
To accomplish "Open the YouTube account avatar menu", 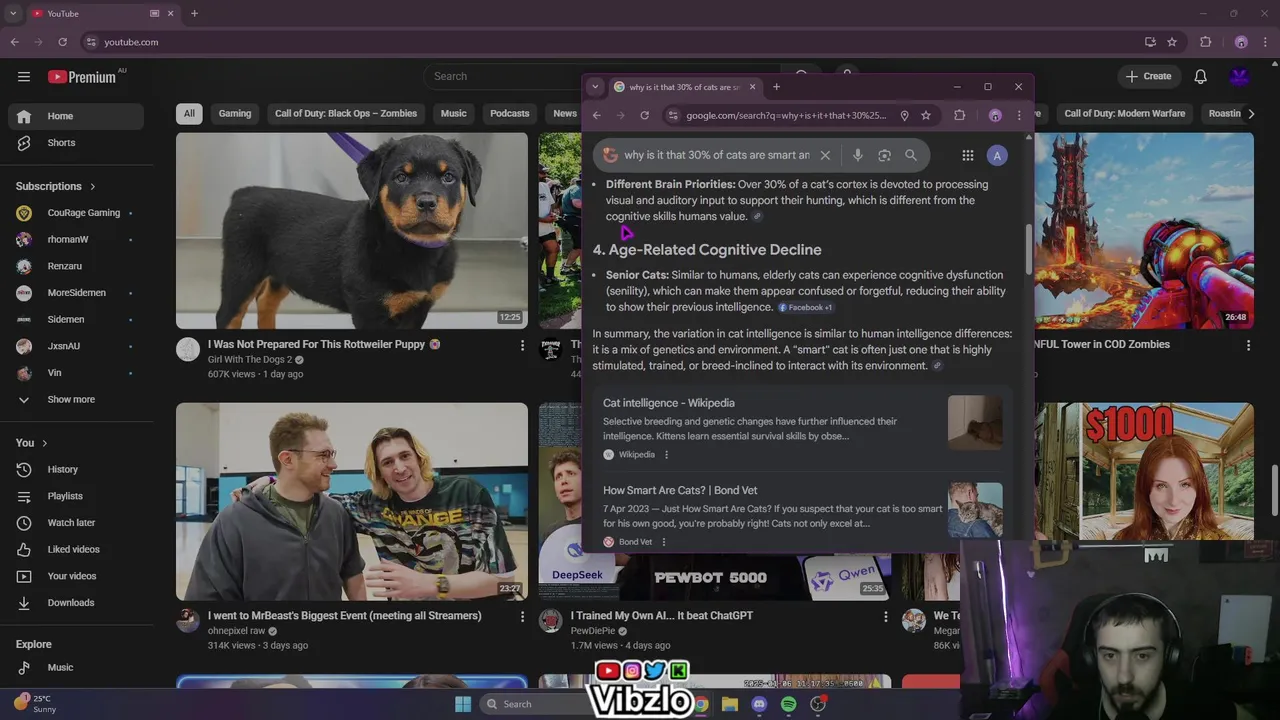I will [1240, 77].
